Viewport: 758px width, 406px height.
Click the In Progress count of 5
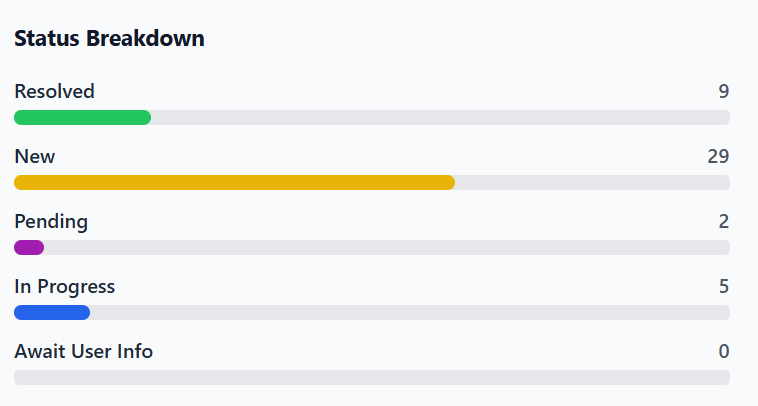pos(723,287)
